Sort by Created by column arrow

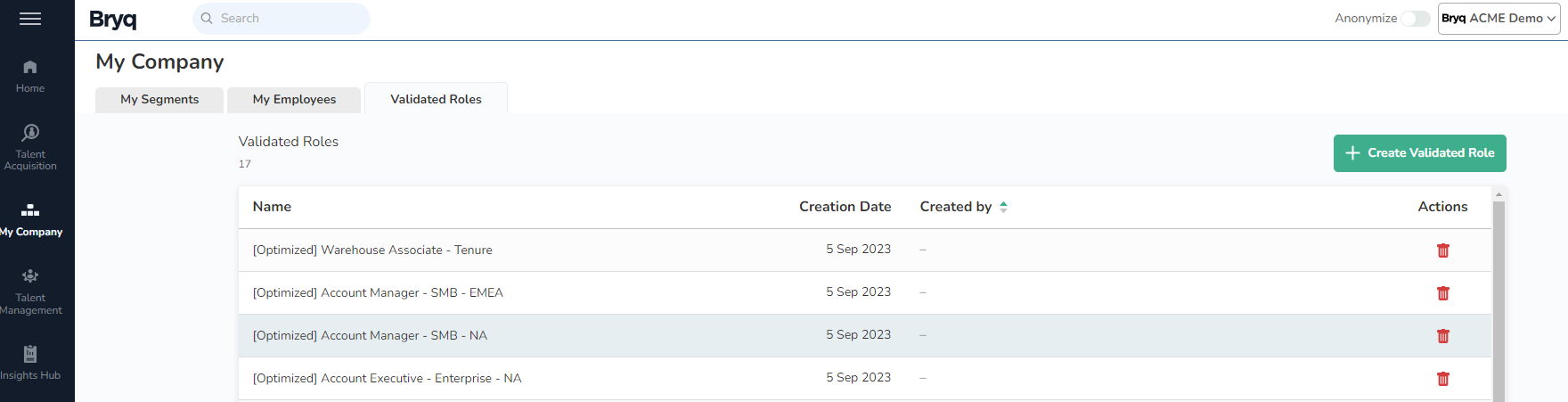pos(1003,207)
